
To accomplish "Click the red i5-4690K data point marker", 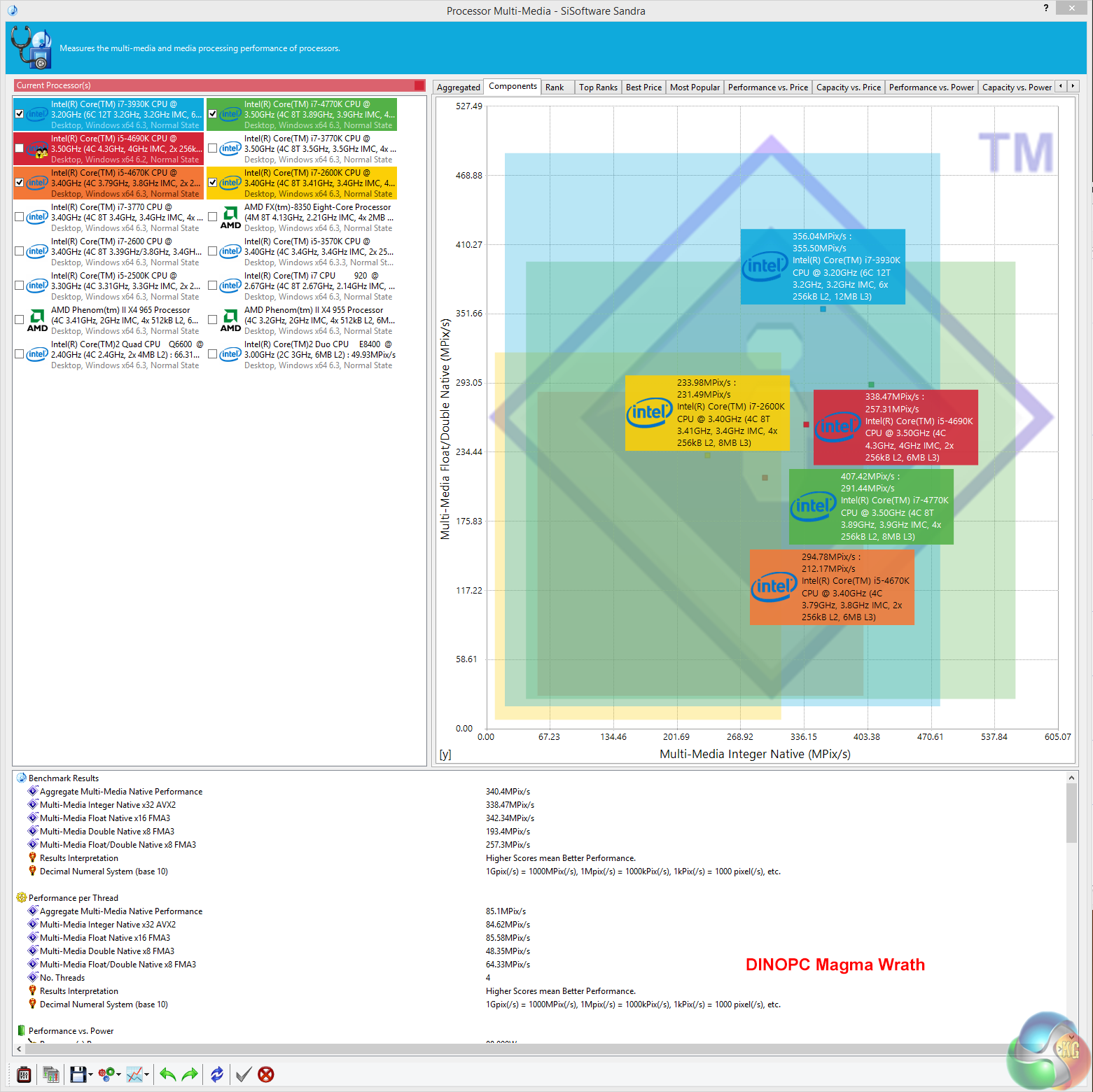I will (806, 424).
